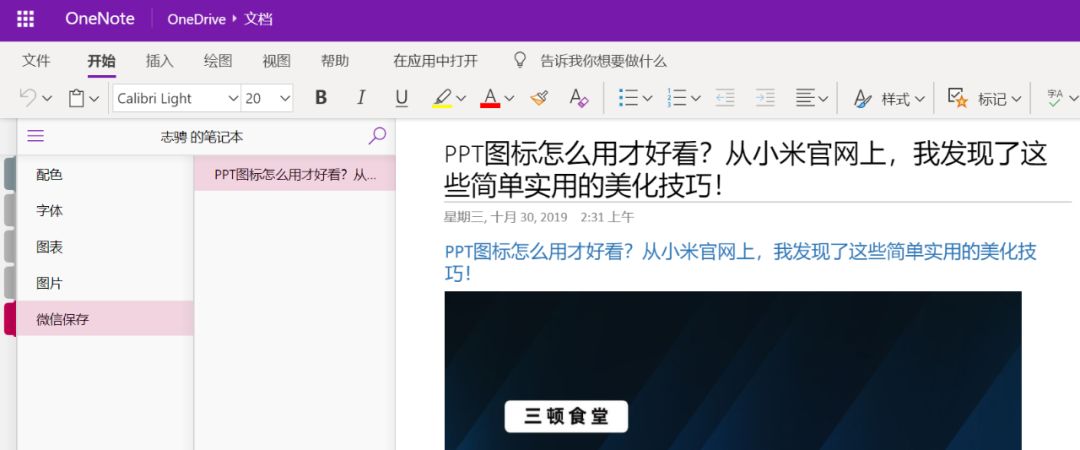Image resolution: width=1080 pixels, height=450 pixels.
Task: Click 在应用中打开 button
Action: [x=435, y=61]
